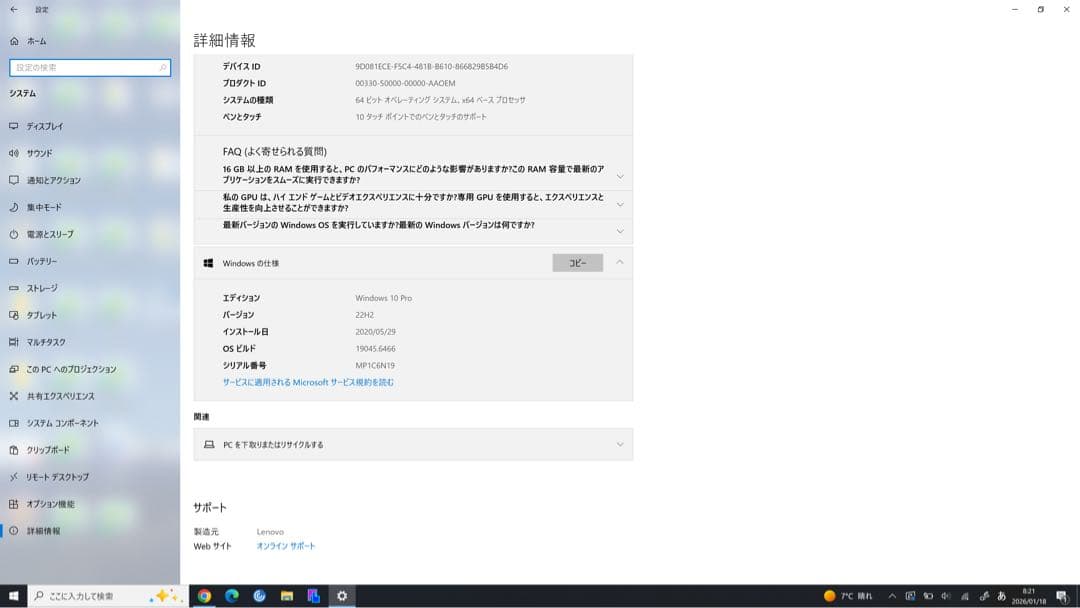Open Microsoft Edge from the taskbar
This screenshot has height=608, width=1080.
pos(232,595)
